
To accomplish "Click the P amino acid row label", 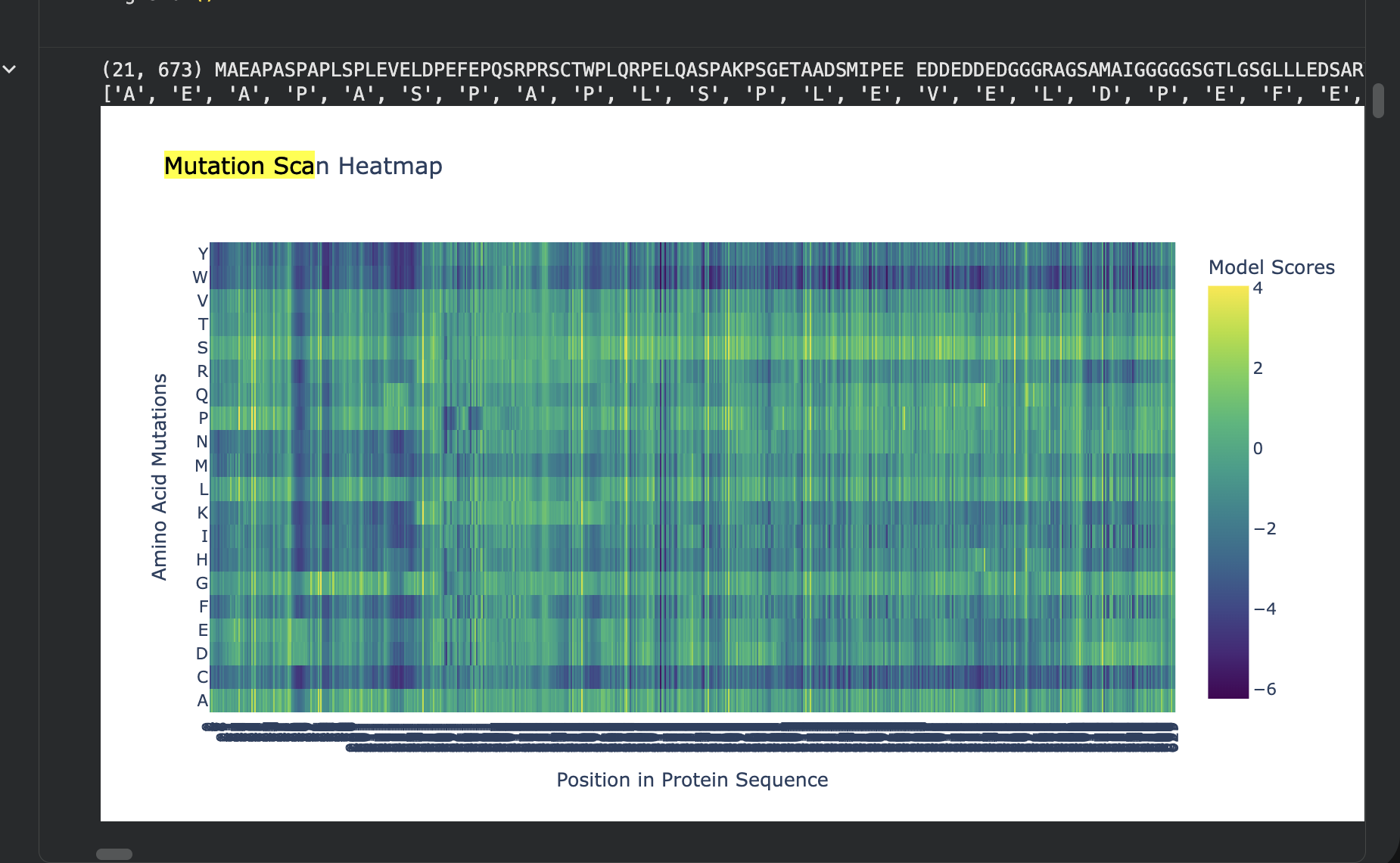I will [x=203, y=418].
